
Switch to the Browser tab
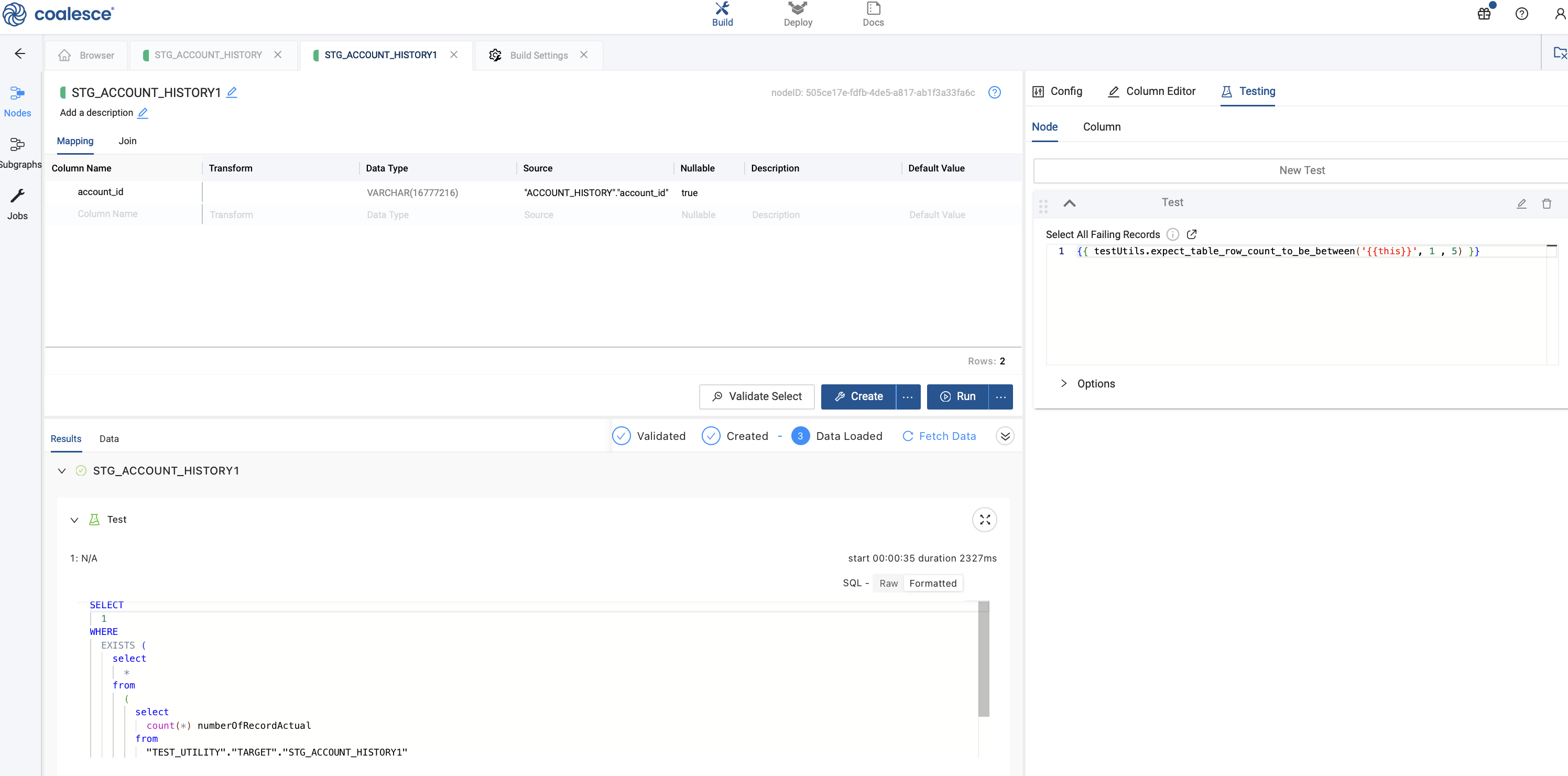(x=86, y=55)
